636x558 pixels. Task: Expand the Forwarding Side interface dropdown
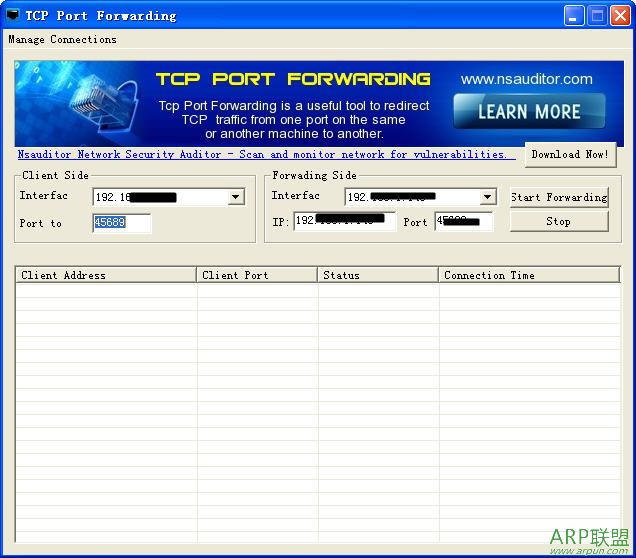coord(487,197)
